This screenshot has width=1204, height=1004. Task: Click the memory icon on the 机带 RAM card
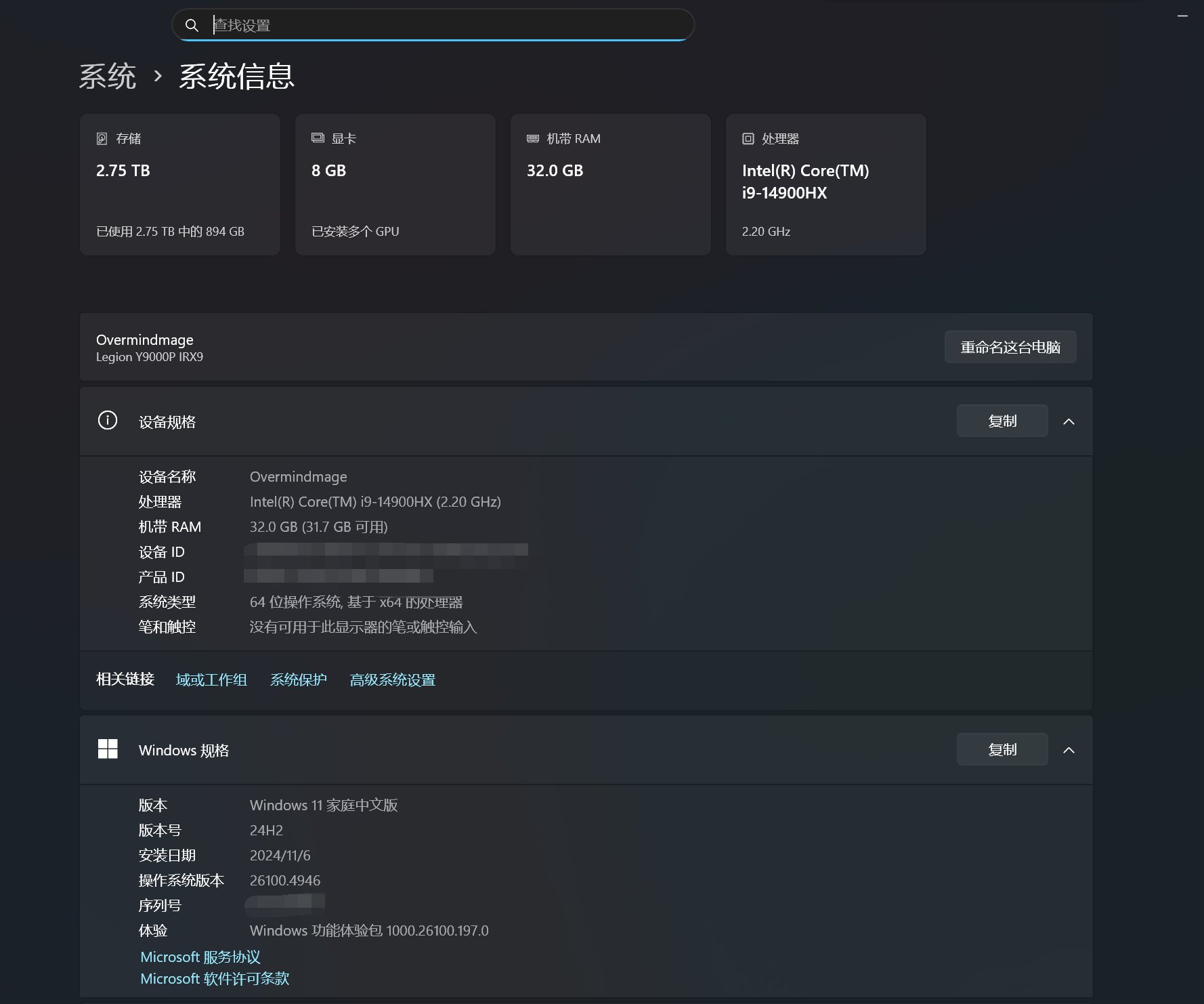click(x=532, y=138)
